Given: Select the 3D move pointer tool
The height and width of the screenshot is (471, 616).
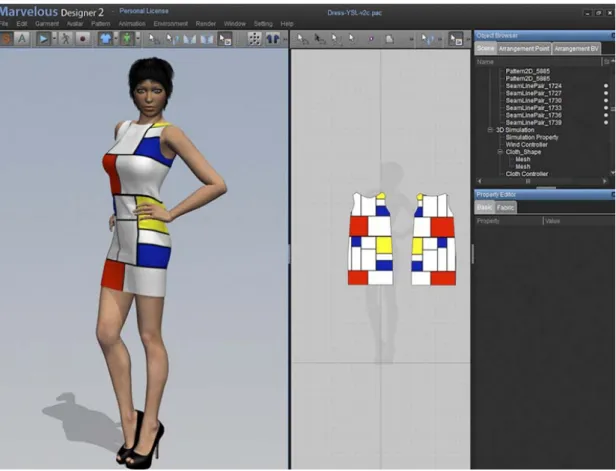Looking at the screenshot, I should tap(154, 39).
